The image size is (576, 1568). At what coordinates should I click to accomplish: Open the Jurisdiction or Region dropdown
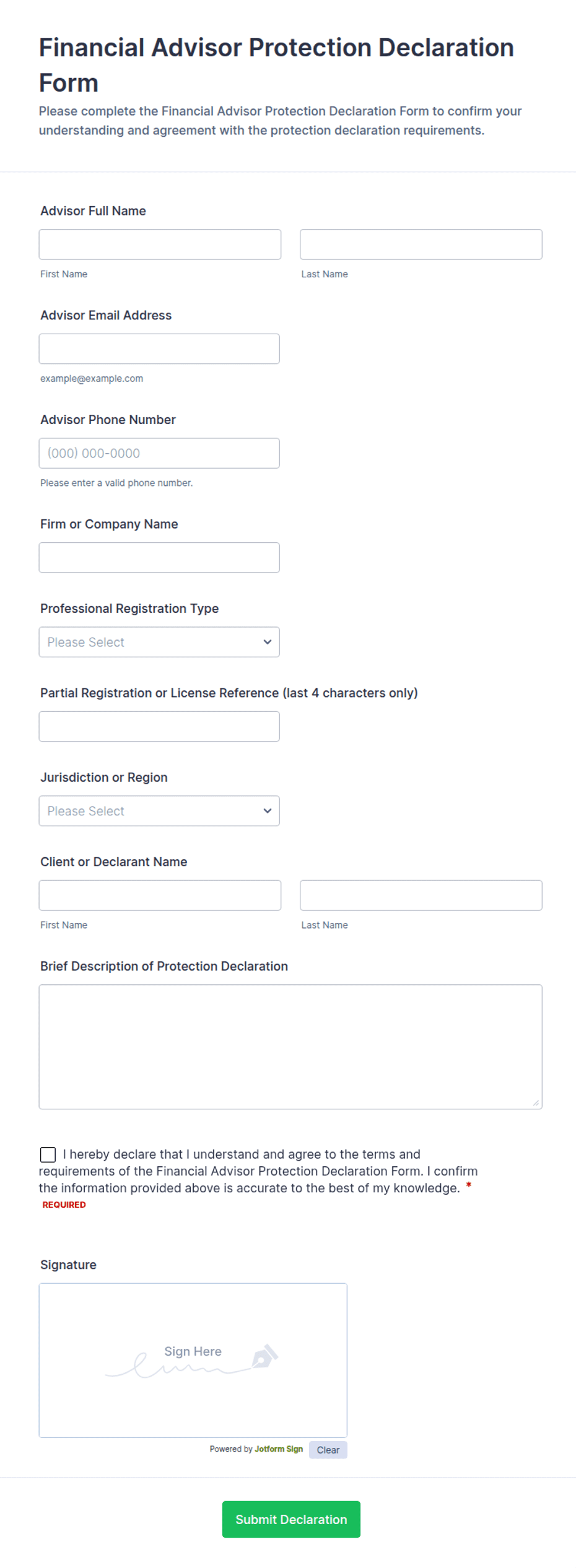coord(159,811)
